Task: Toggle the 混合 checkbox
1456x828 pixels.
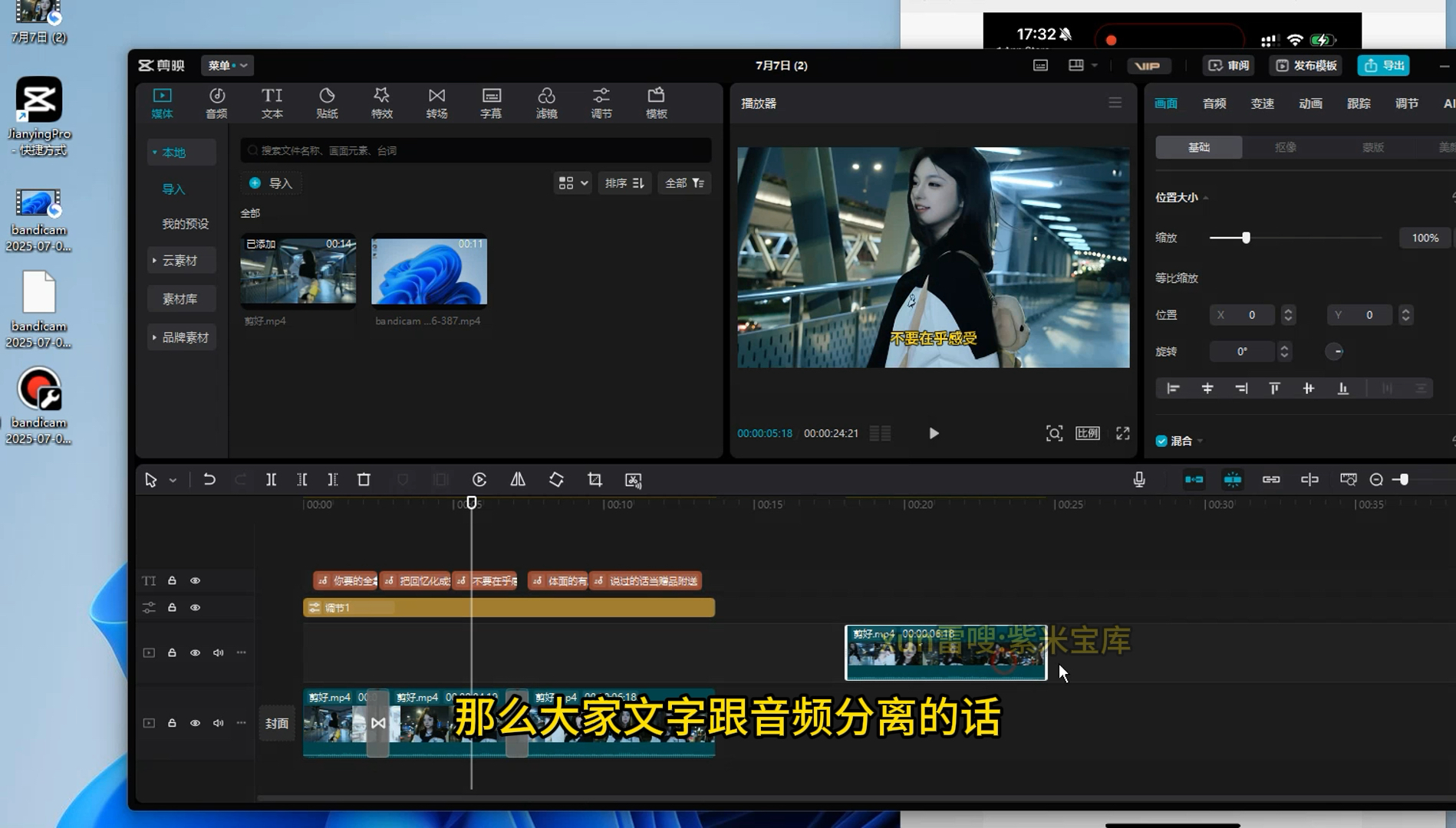Action: (x=1161, y=441)
